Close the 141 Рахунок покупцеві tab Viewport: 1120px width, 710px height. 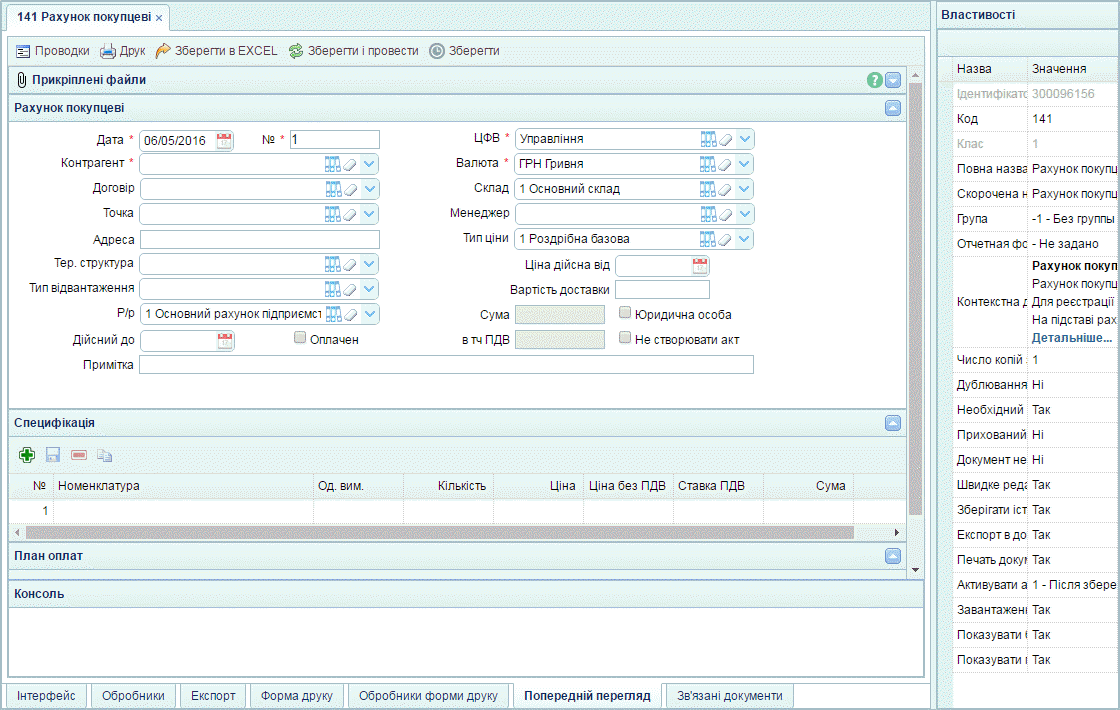click(x=159, y=18)
